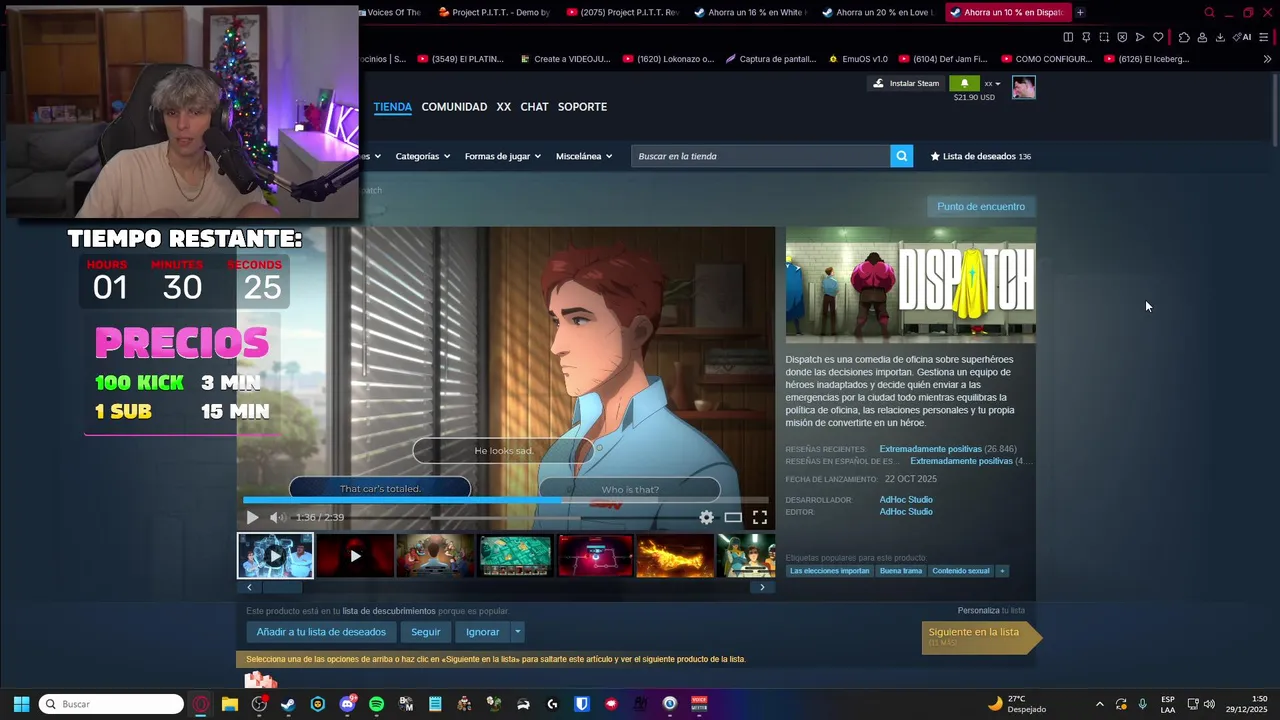Screen dimensions: 1280x720
Task: Show more bookmarks chevron
Action: [1267, 59]
